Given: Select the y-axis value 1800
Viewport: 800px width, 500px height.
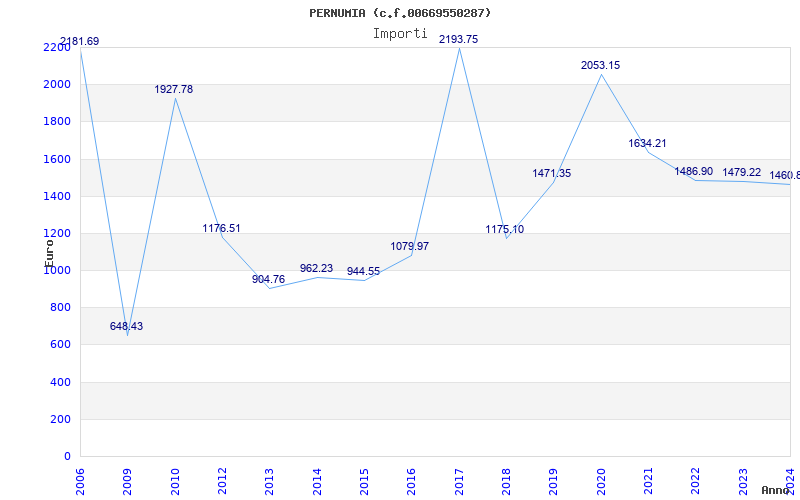Looking at the screenshot, I should pos(57,121).
